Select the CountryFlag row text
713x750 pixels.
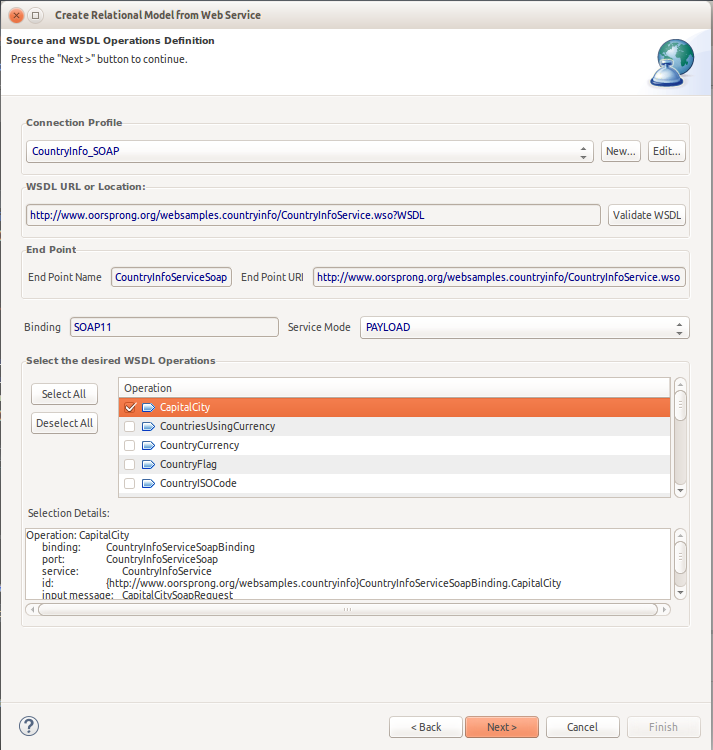188,464
